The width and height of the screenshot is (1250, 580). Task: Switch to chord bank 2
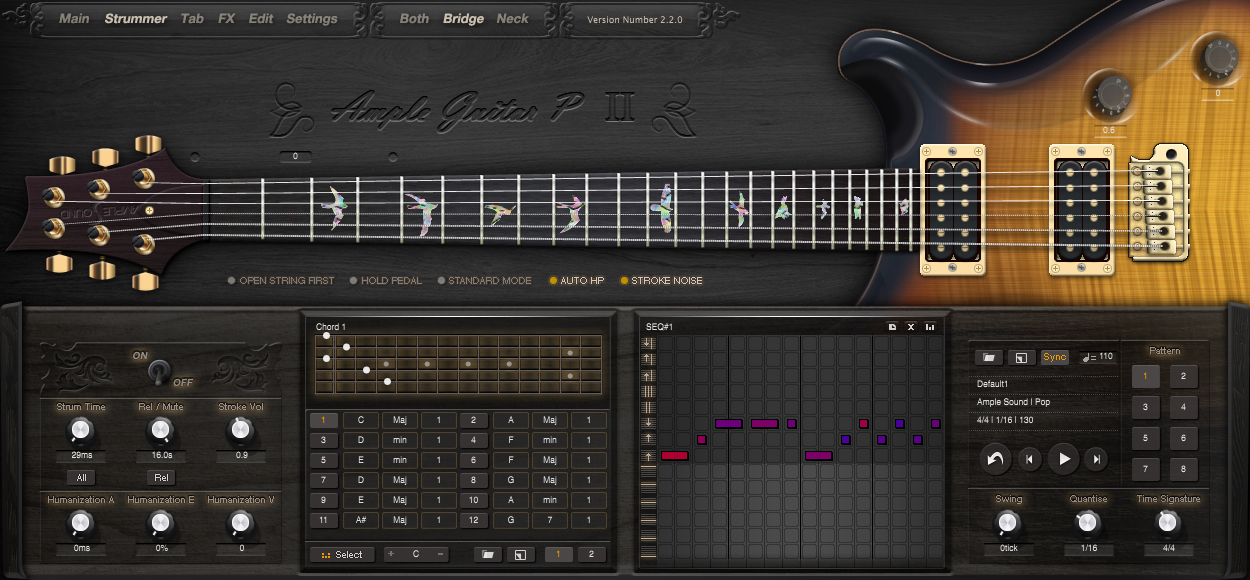(x=591, y=554)
